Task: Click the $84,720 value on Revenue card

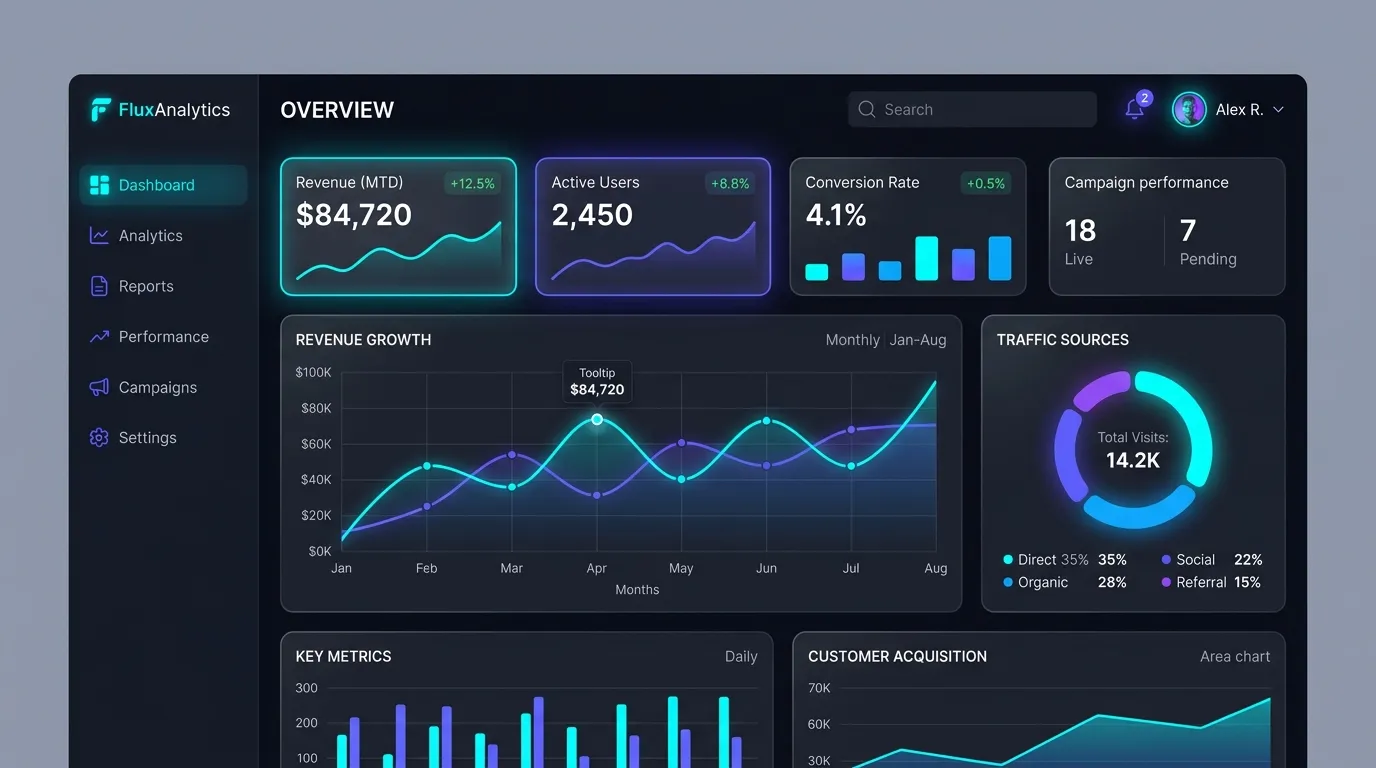Action: 354,214
